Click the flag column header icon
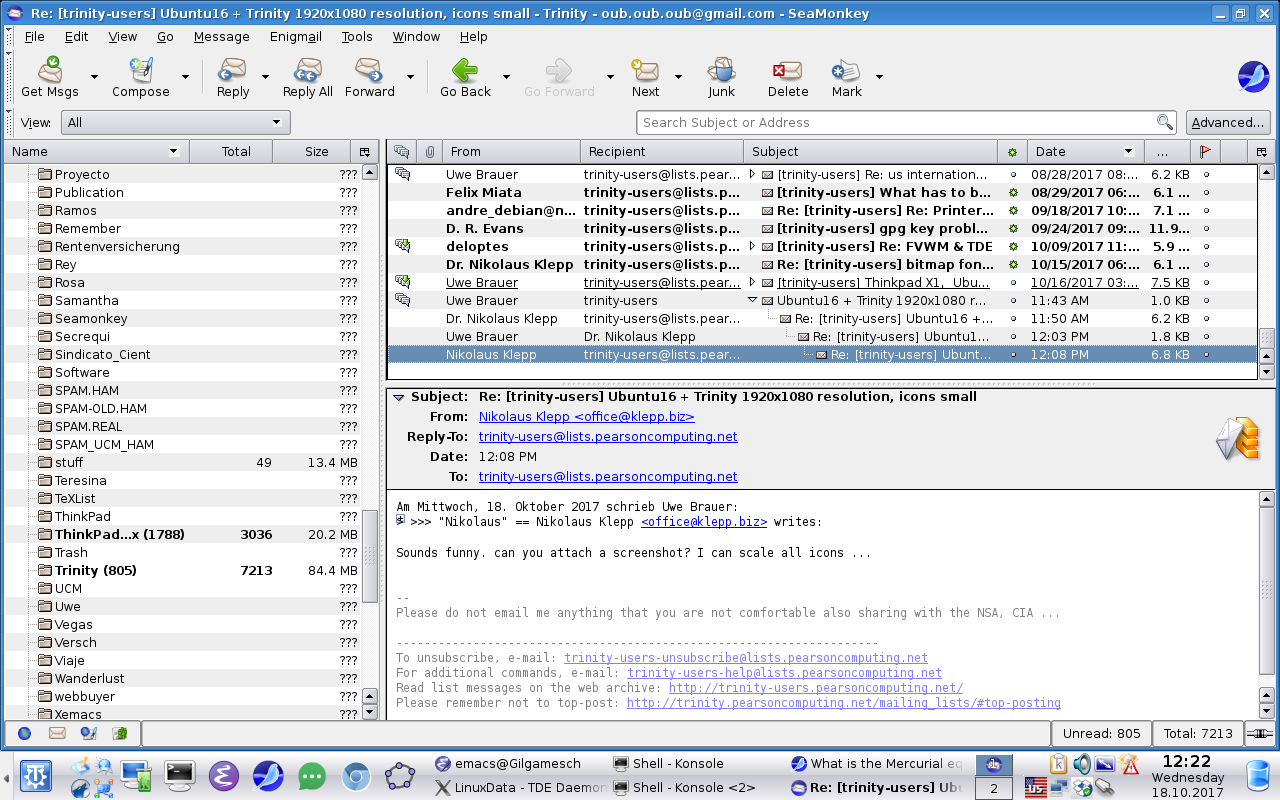This screenshot has width=1280, height=800. click(1205, 152)
